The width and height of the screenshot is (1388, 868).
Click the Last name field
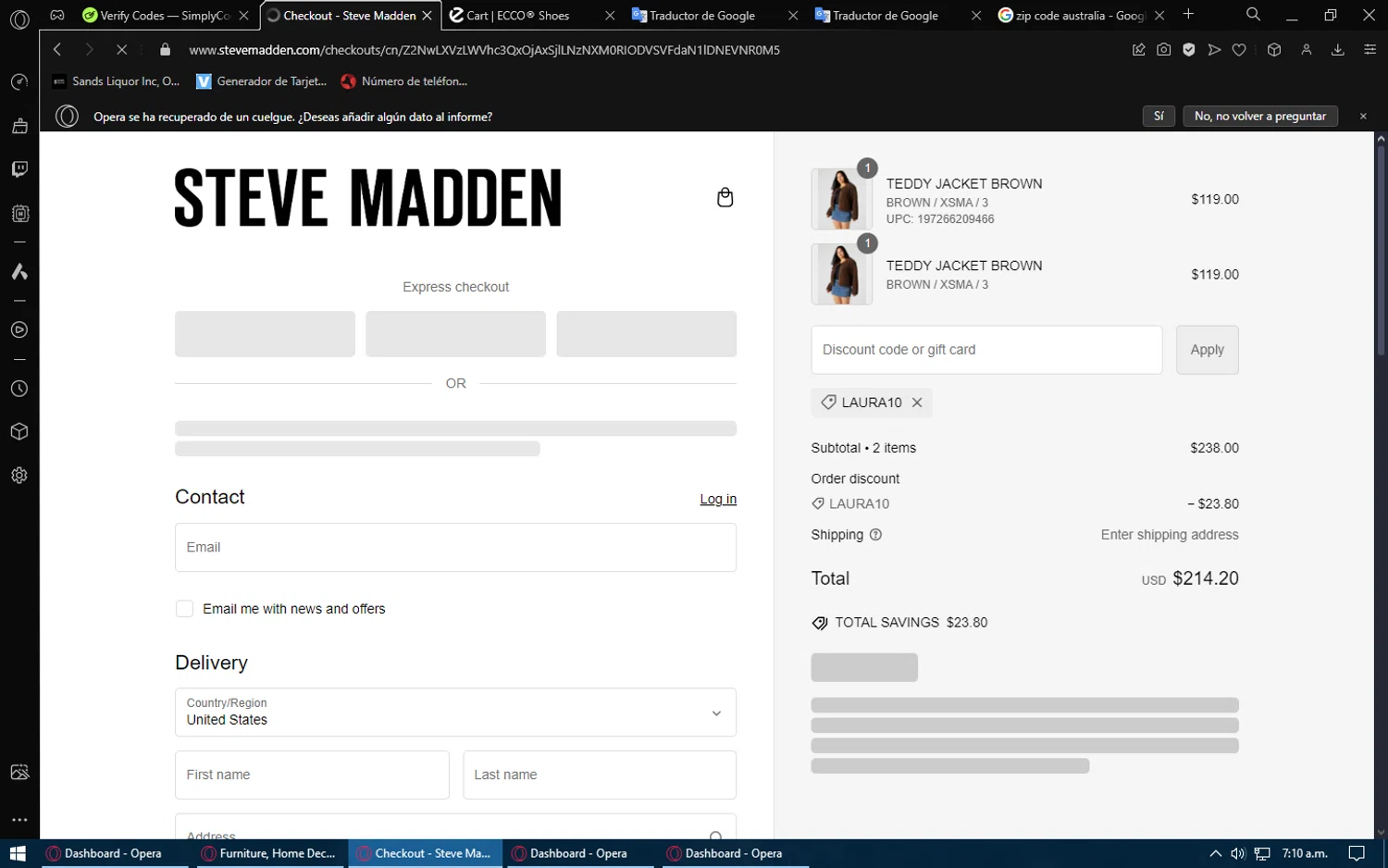[600, 775]
